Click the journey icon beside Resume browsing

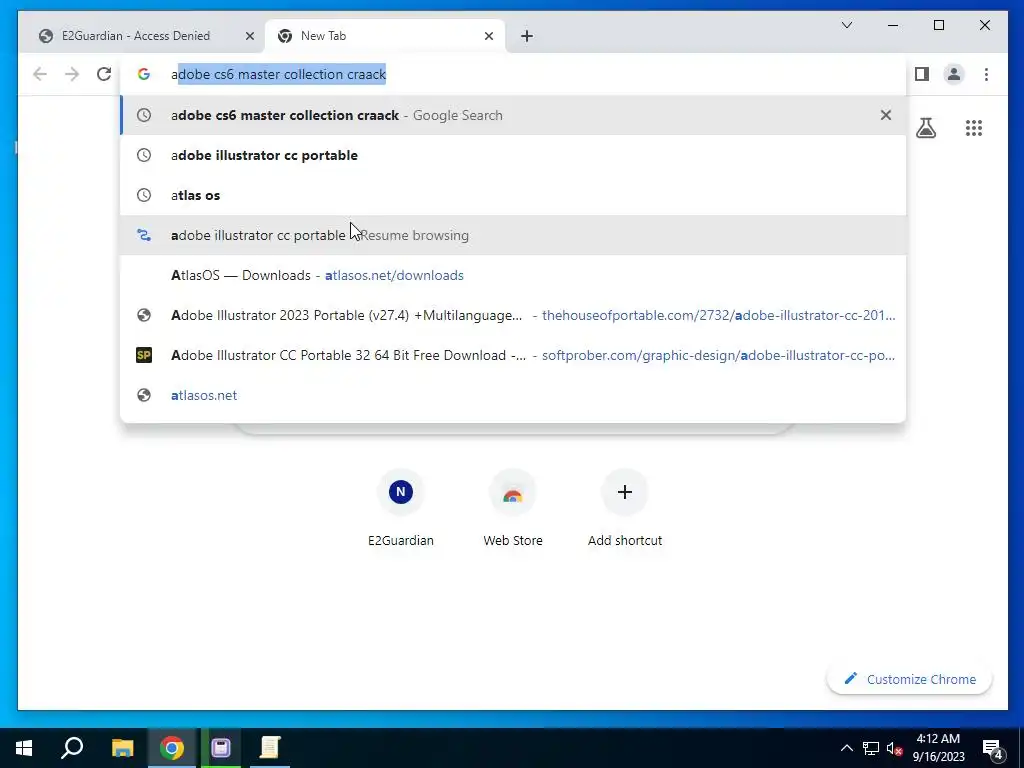click(144, 235)
